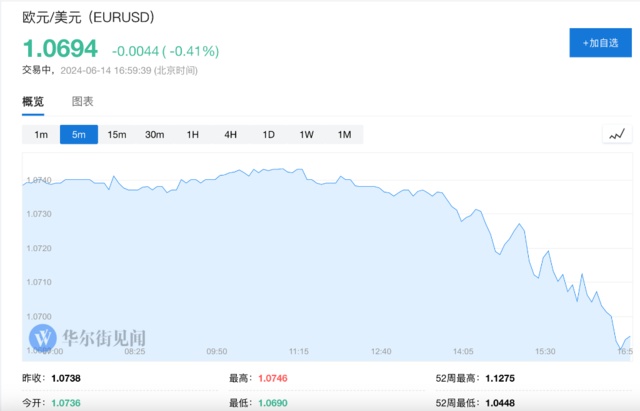The width and height of the screenshot is (640, 411).
Task: Select the 1m timeframe
Action: tap(41, 134)
